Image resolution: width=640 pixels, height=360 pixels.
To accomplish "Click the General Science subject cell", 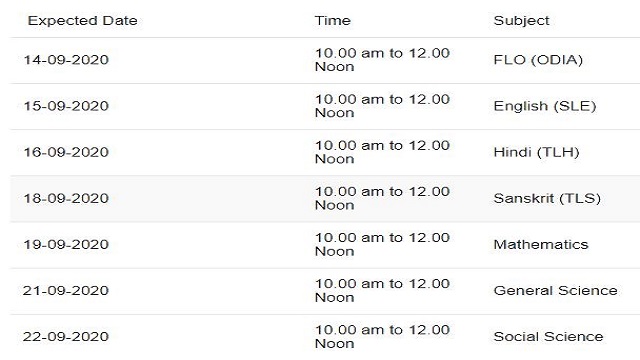I will point(556,290).
